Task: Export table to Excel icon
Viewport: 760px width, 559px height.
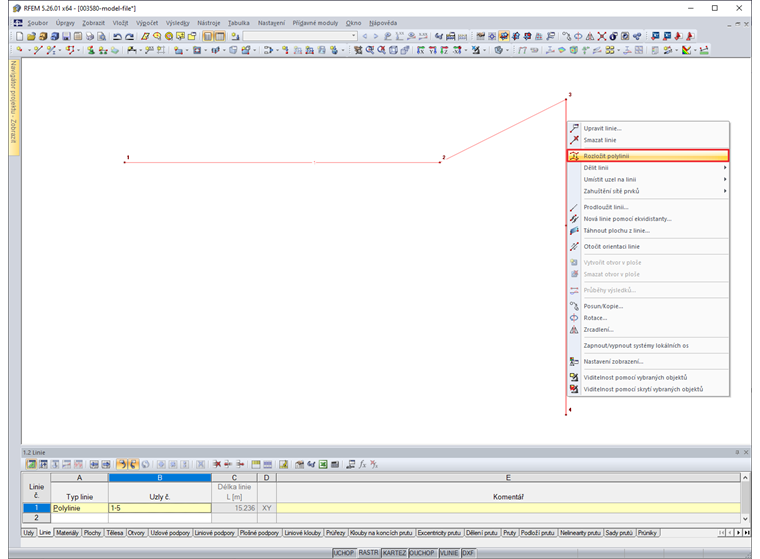Action: pos(323,464)
